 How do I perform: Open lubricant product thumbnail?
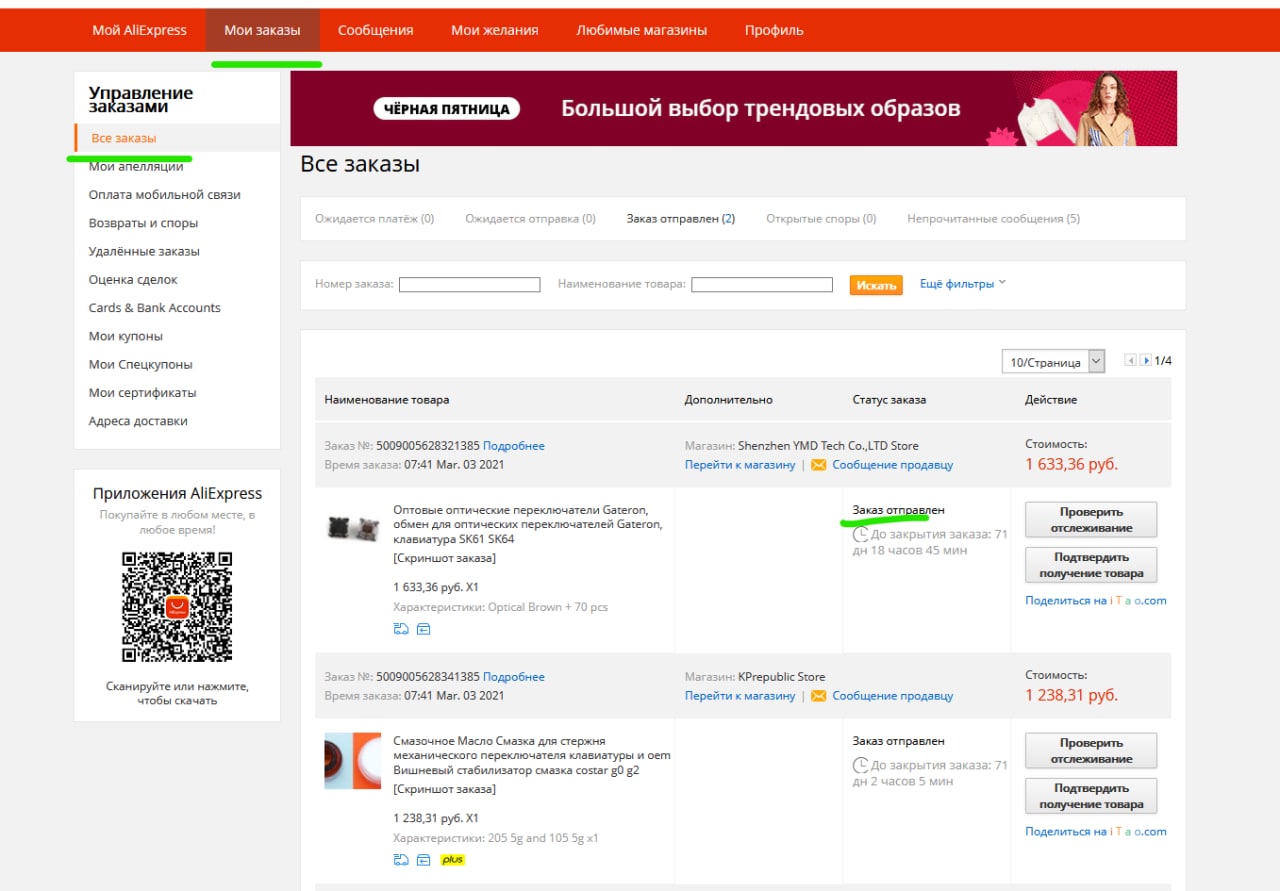click(353, 761)
